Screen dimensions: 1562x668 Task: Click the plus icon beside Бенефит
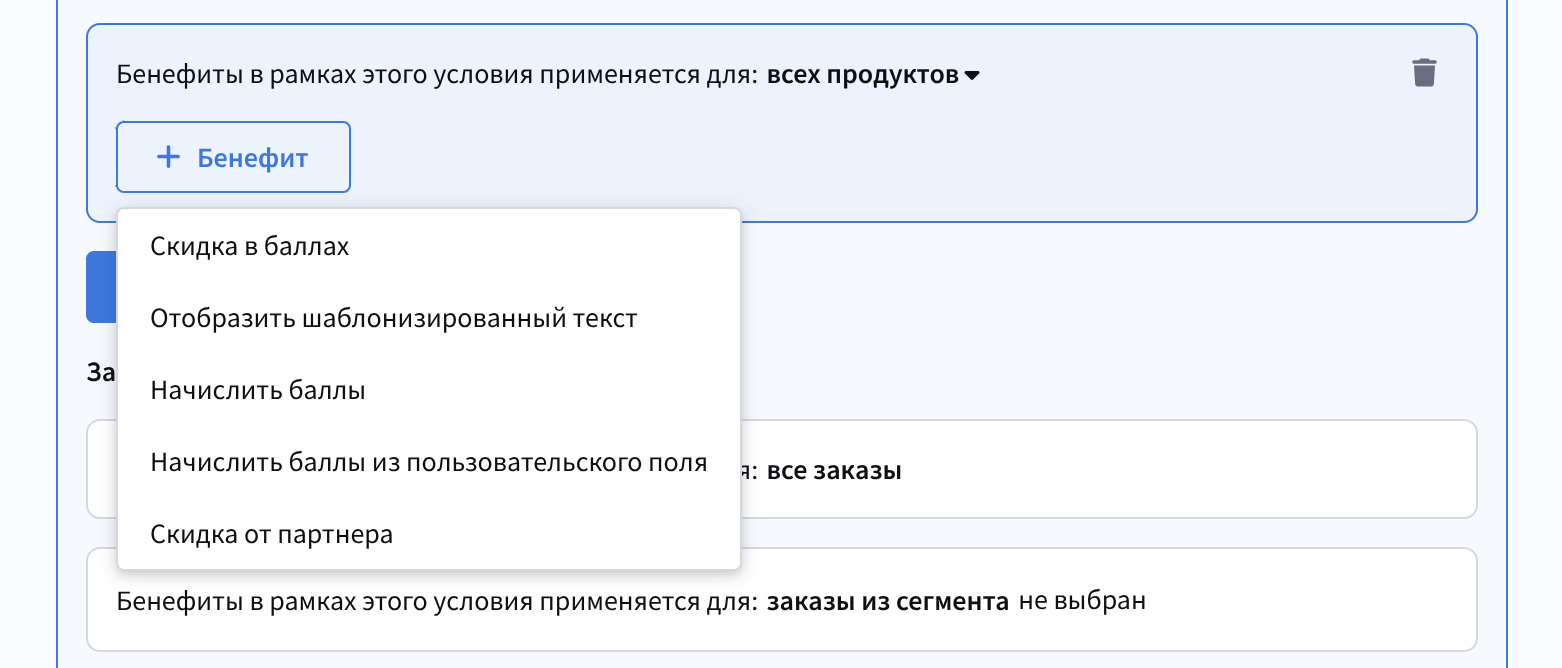(x=169, y=157)
